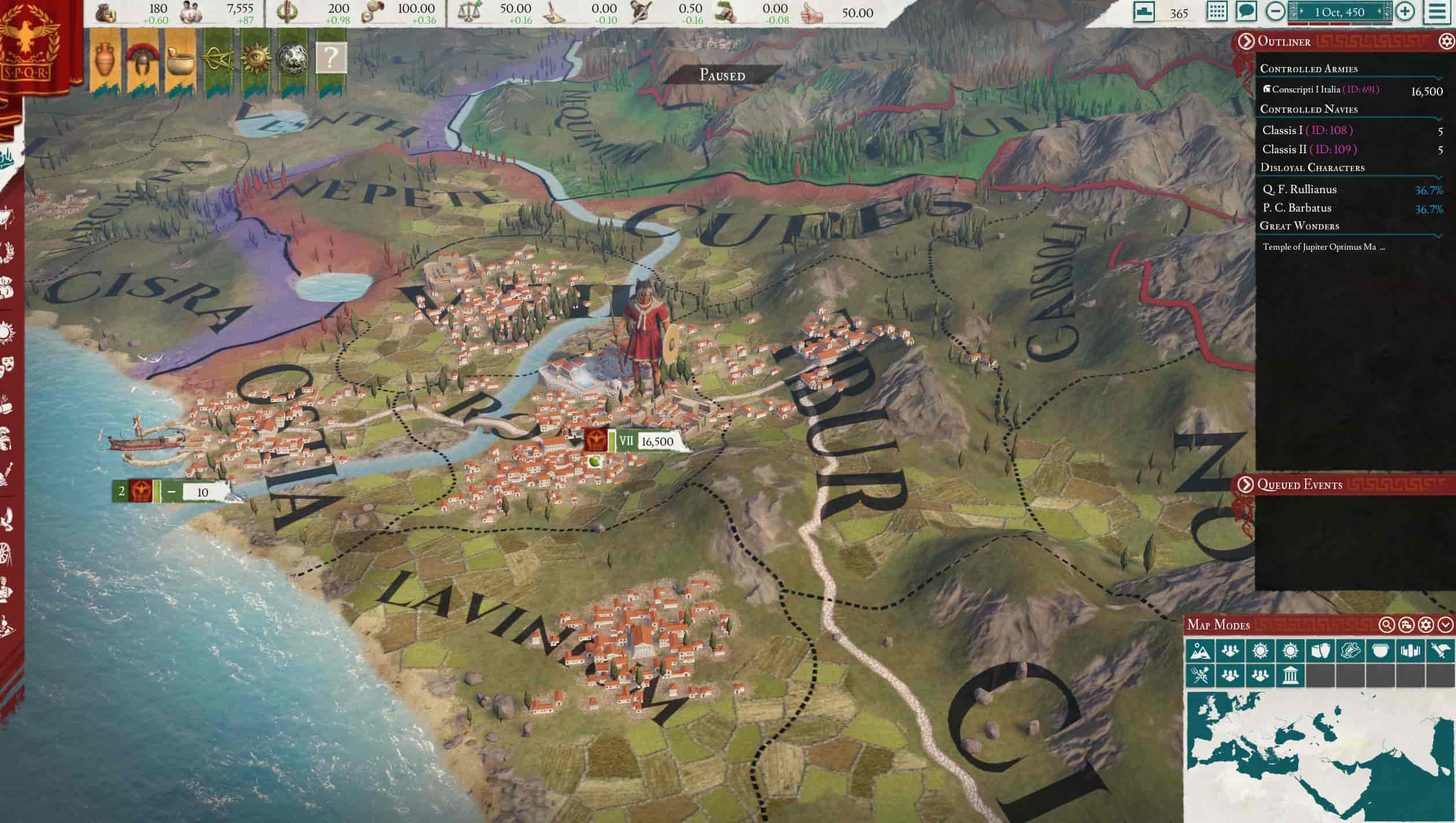Increase game speed with the plus control
Viewport: 1456px width, 823px height.
click(1405, 12)
